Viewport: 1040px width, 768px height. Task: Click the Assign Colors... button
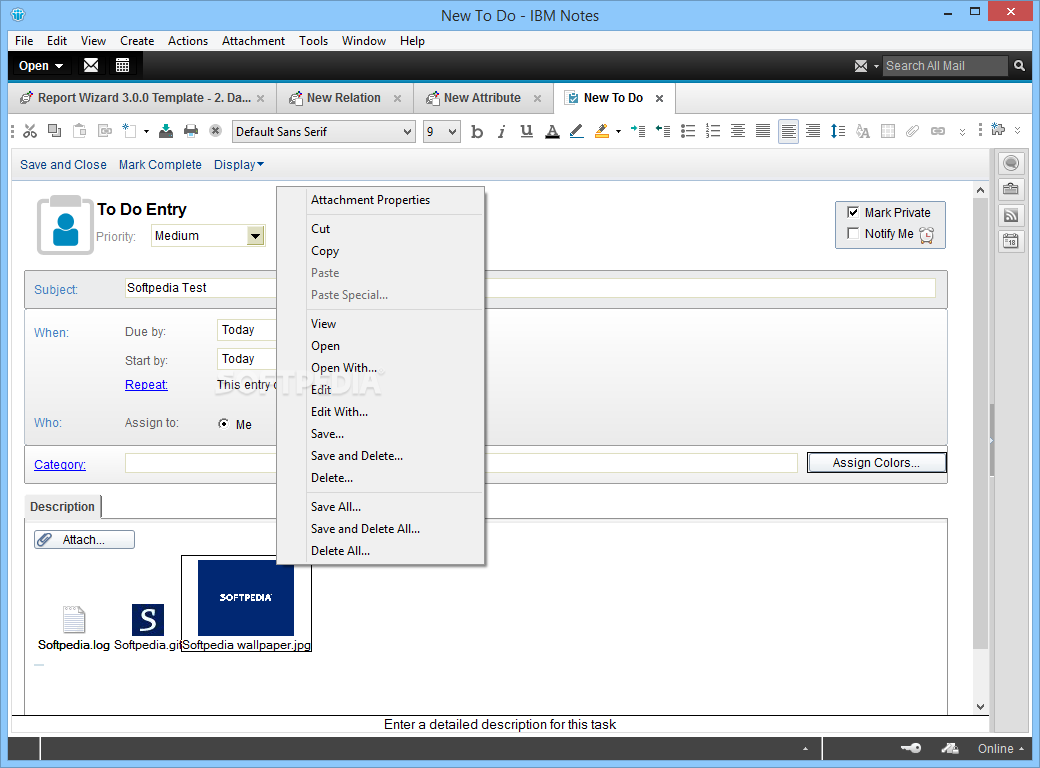click(x=876, y=463)
